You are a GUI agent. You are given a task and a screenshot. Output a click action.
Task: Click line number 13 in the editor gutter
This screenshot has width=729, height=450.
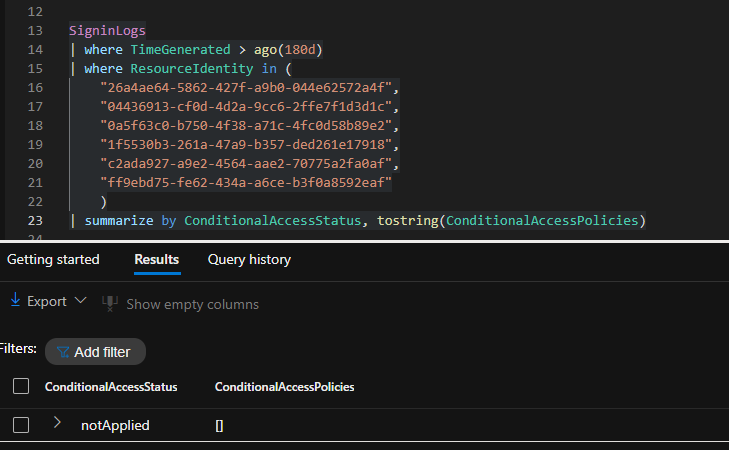click(x=36, y=31)
